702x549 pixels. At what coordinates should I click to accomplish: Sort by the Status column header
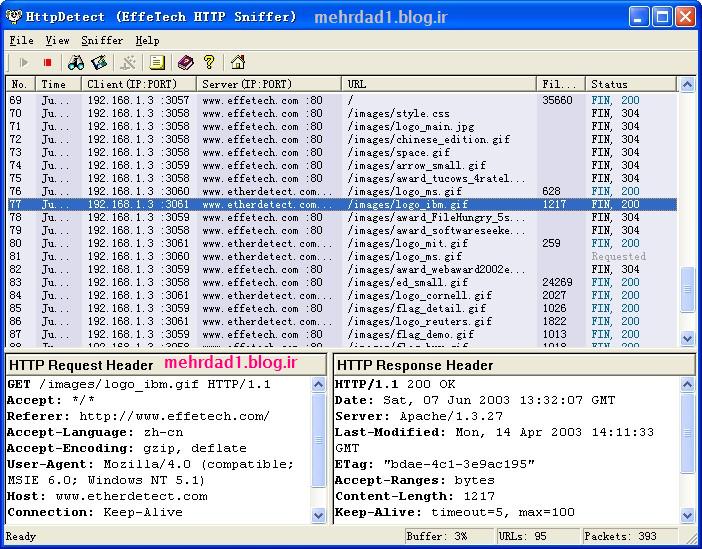631,84
